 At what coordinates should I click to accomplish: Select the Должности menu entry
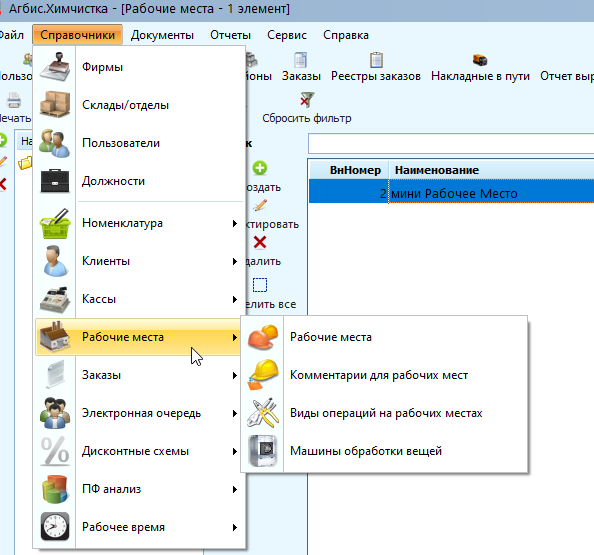139,181
